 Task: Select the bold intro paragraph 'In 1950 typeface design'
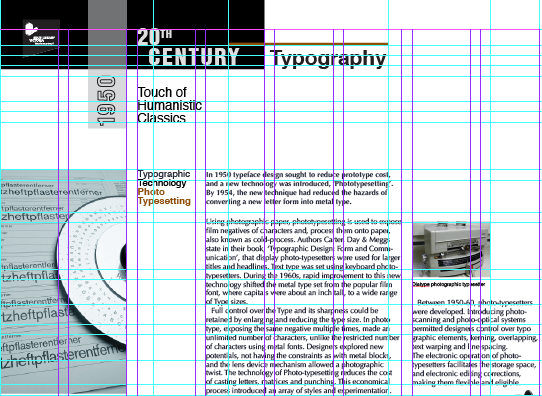(x=299, y=188)
